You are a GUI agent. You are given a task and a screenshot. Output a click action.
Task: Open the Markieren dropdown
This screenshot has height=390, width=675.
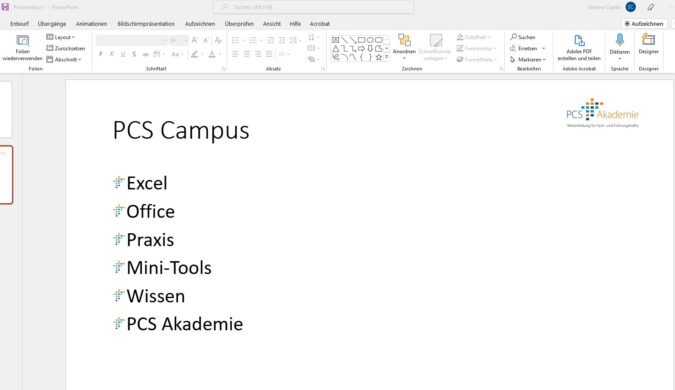click(x=528, y=59)
